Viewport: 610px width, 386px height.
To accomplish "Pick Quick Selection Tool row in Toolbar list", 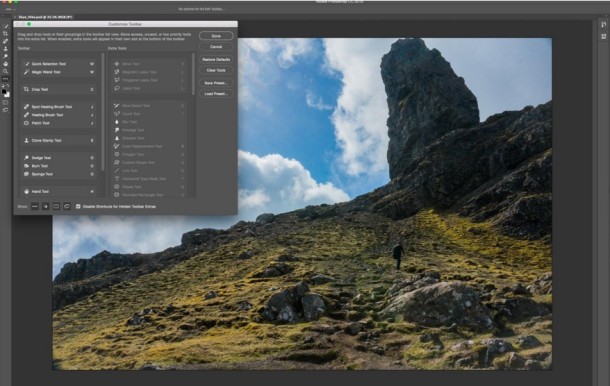I will pos(59,64).
